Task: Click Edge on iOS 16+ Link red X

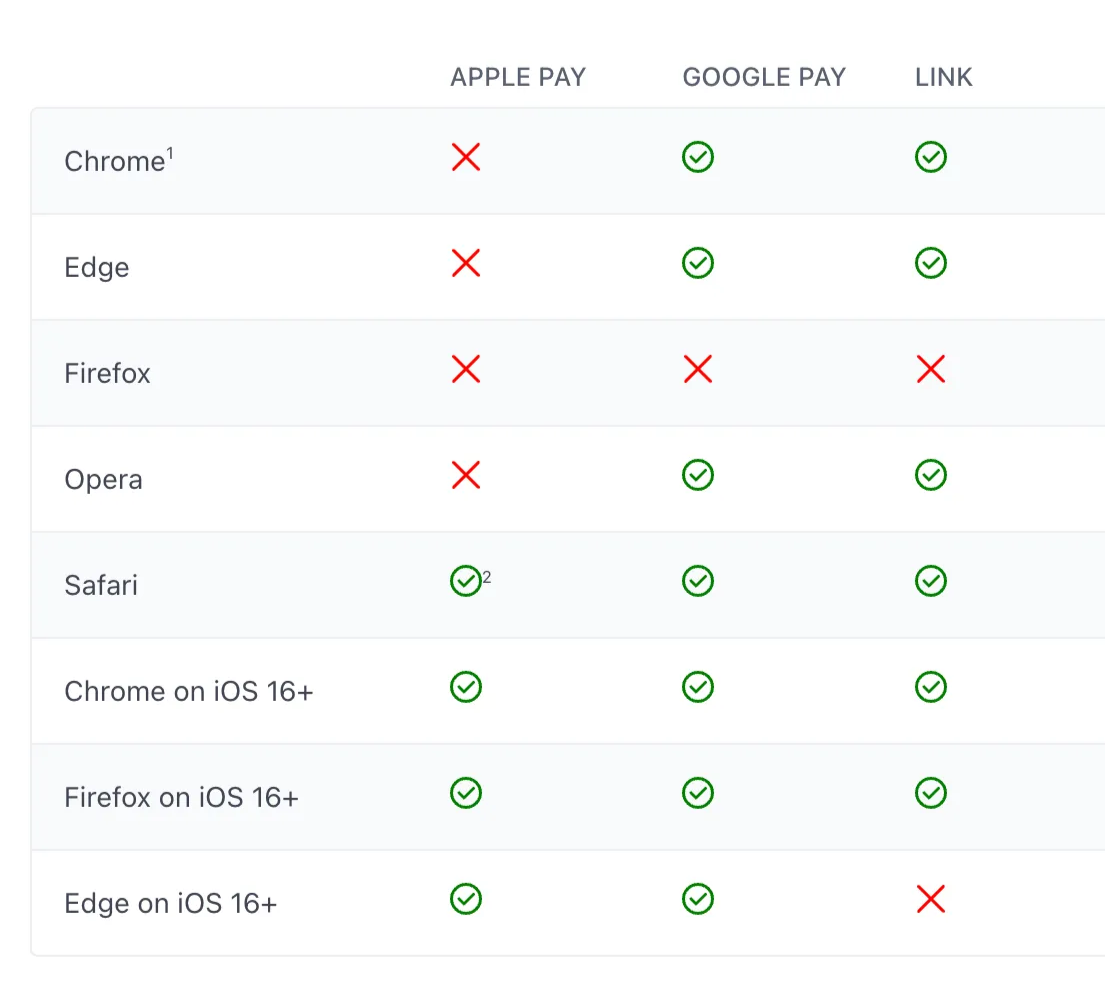Action: tap(930, 899)
